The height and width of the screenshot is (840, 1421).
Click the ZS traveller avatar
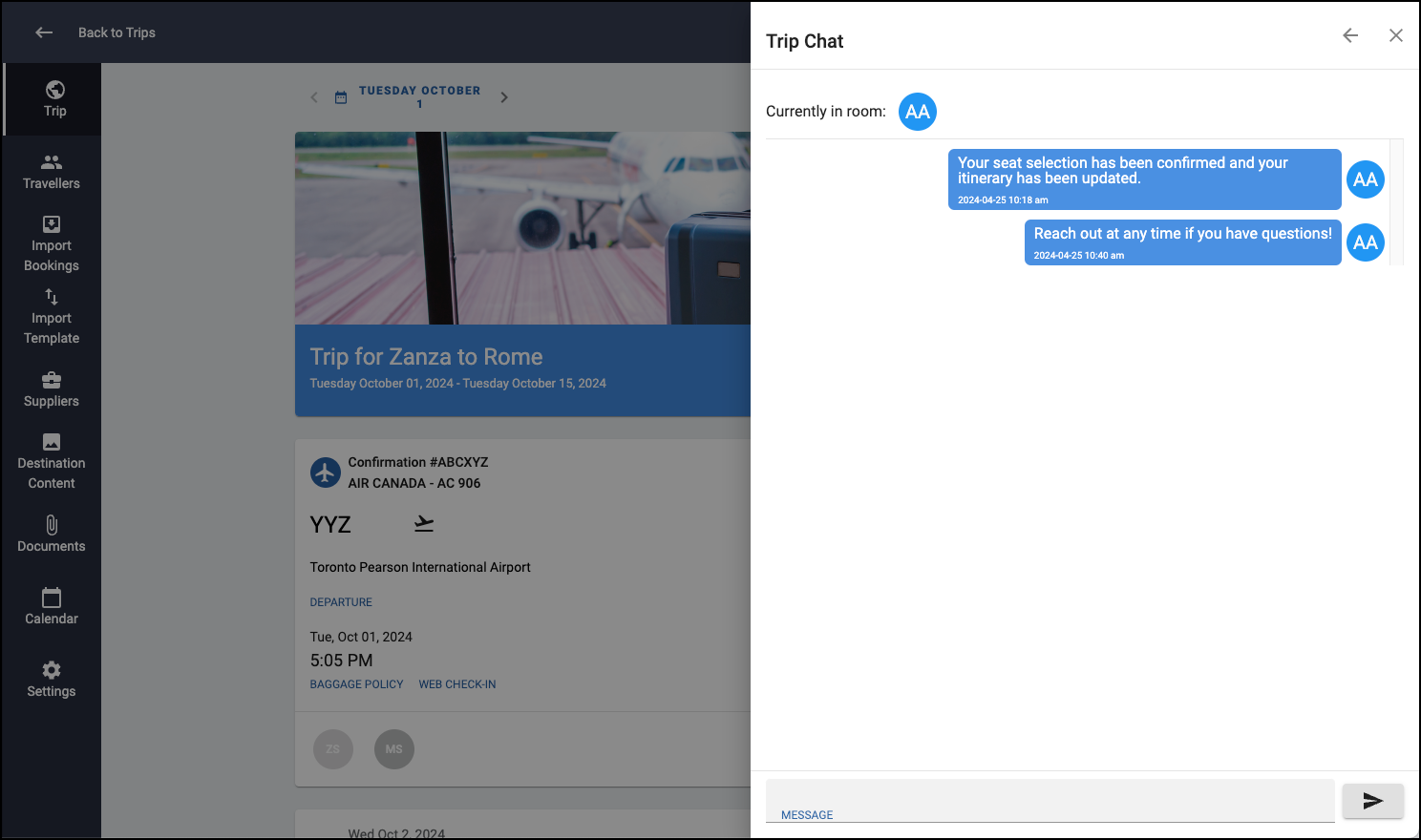coord(333,749)
